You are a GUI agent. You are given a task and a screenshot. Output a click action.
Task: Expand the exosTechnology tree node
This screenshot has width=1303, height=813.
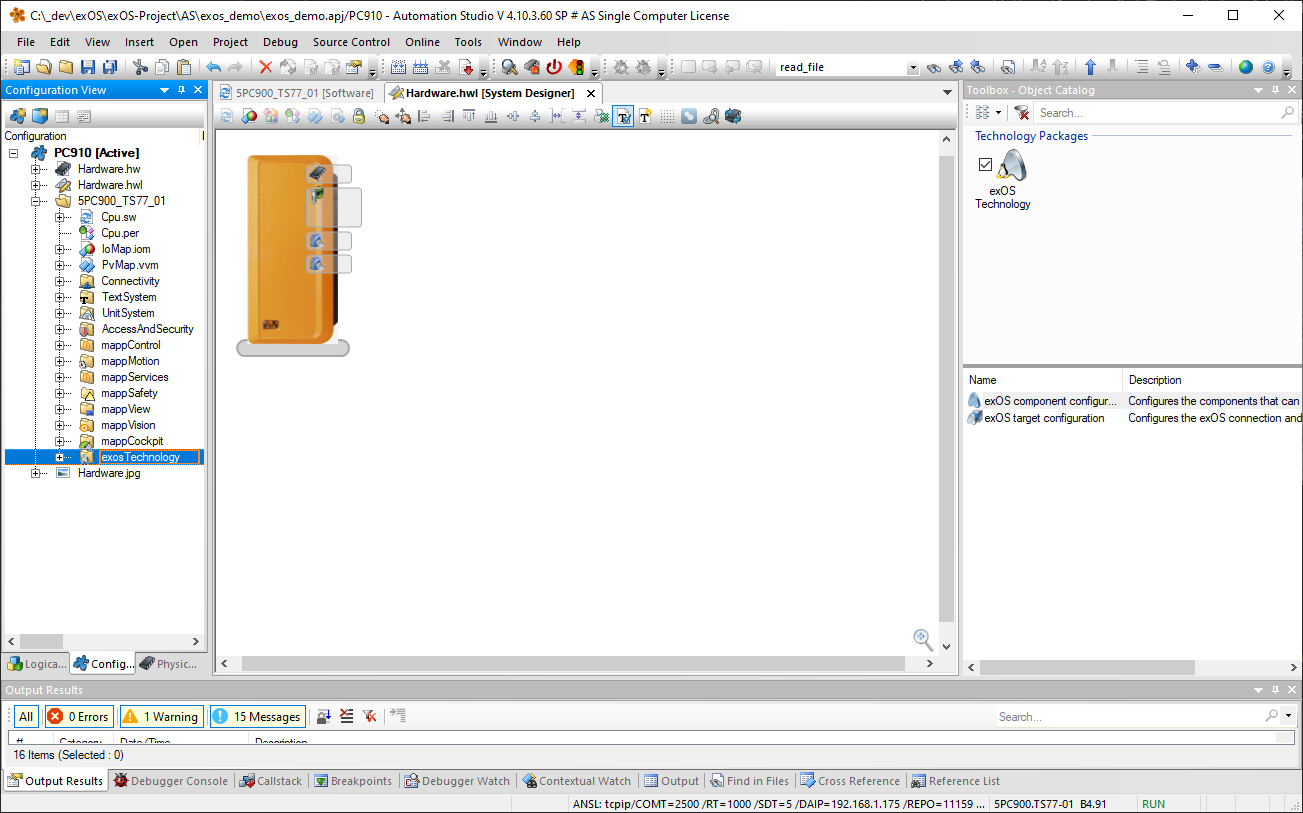tap(60, 457)
